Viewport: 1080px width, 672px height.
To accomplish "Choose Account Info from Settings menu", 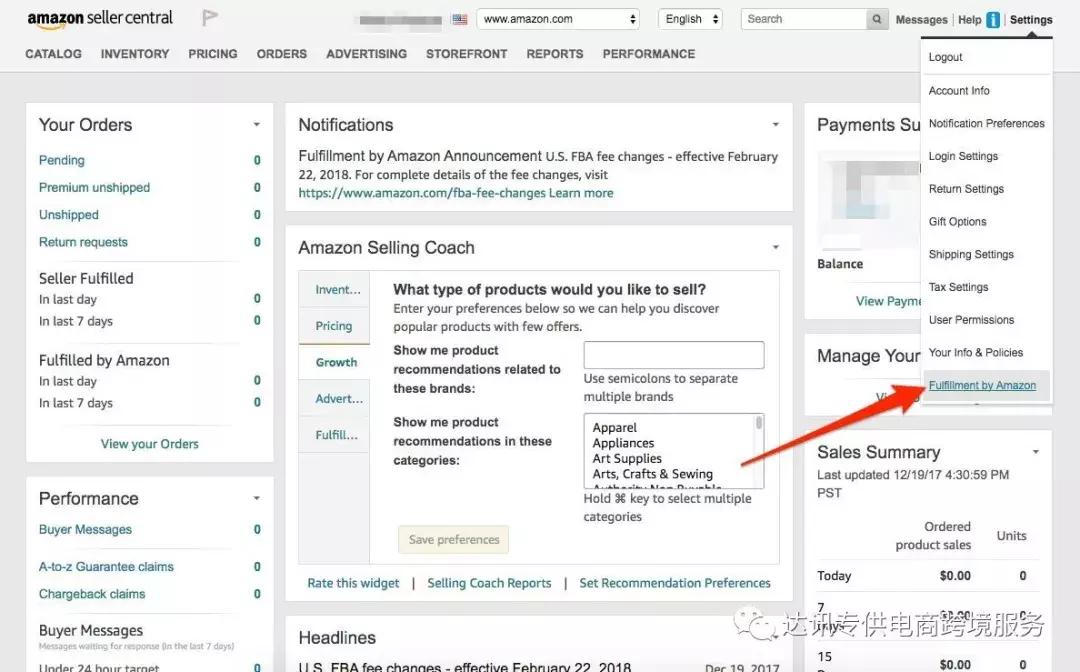I will tap(959, 91).
